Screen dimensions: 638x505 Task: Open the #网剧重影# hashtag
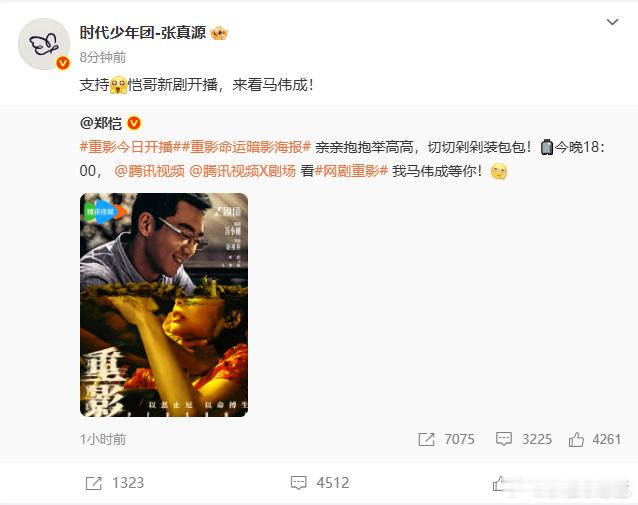[x=351, y=171]
